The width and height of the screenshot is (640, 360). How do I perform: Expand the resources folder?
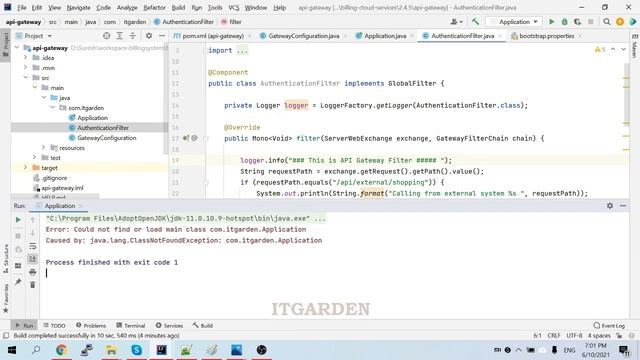(44, 147)
